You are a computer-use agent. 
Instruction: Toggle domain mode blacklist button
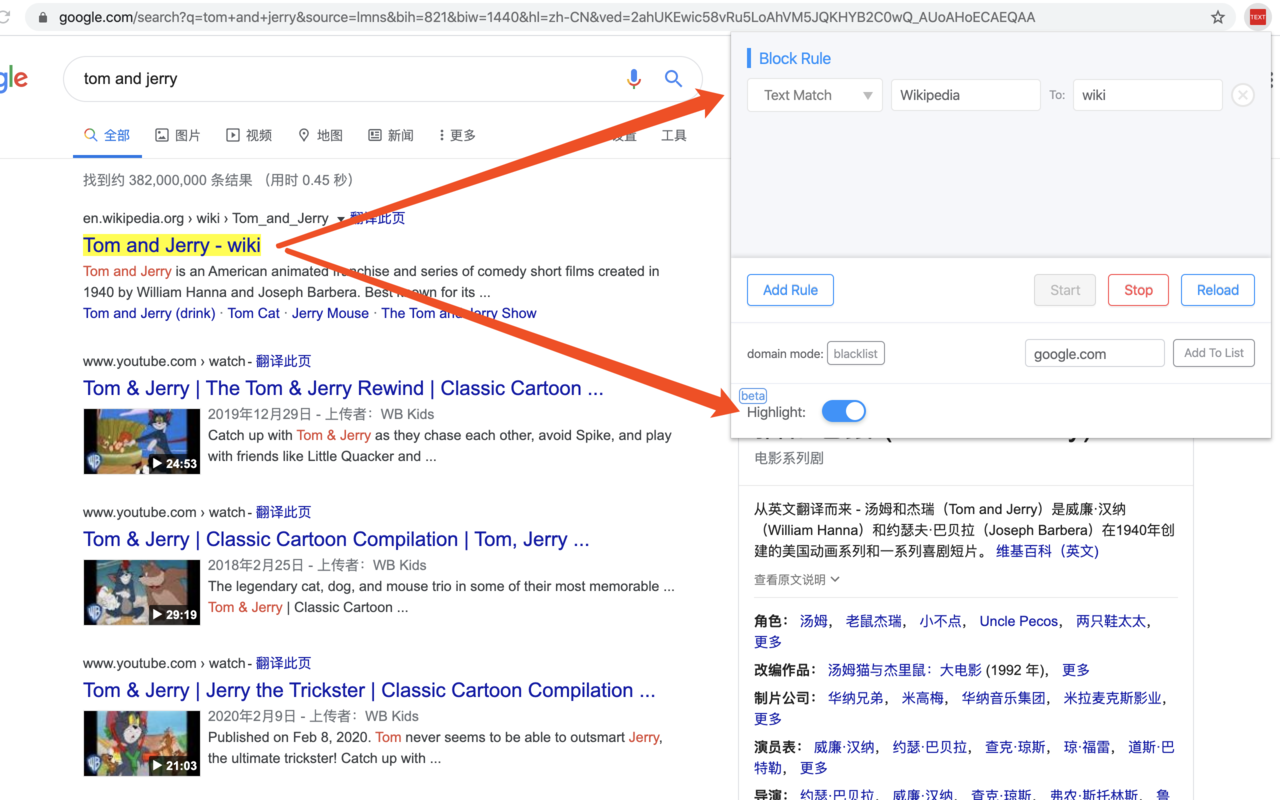pos(856,353)
